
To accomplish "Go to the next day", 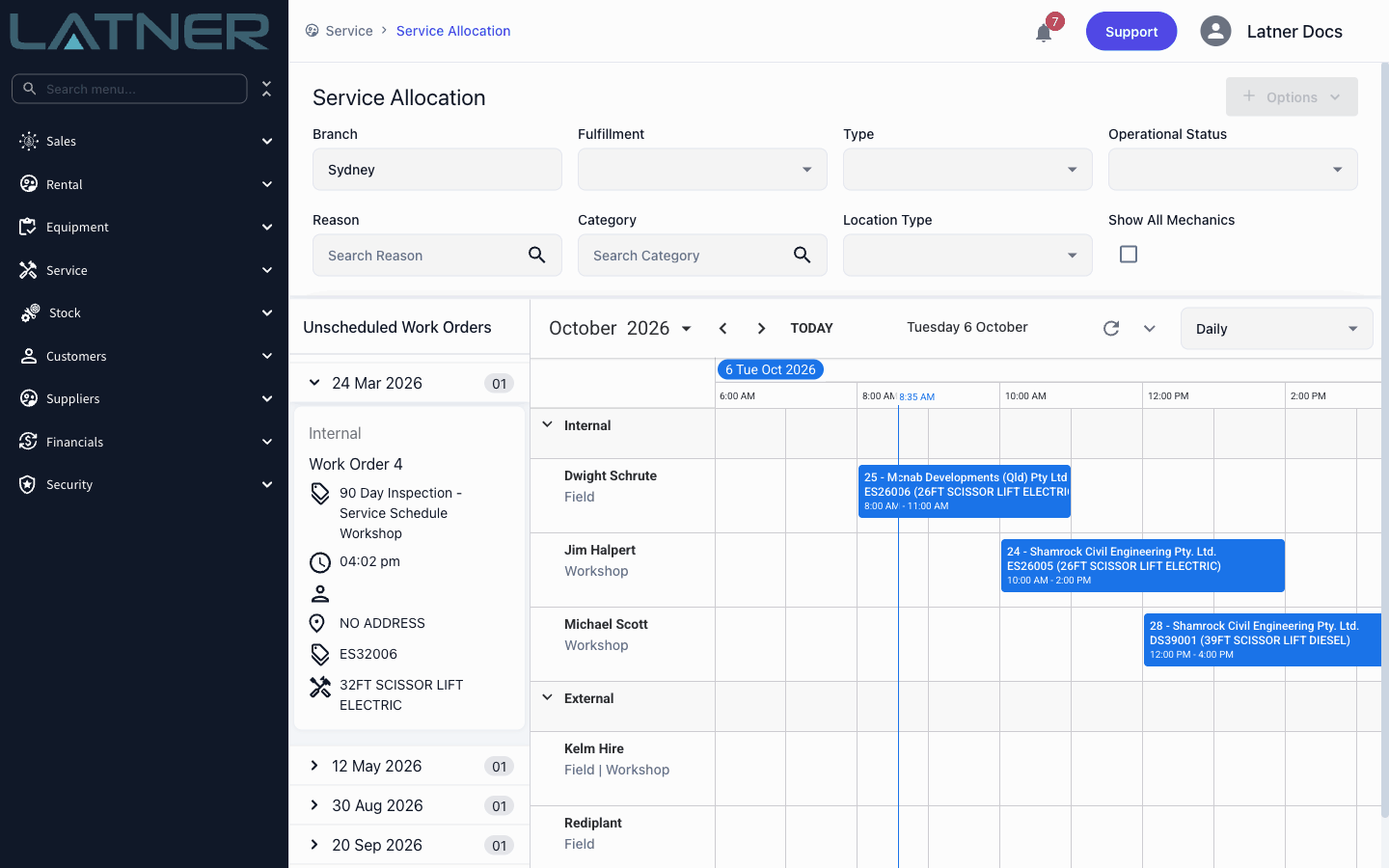I will pyautogui.click(x=761, y=328).
